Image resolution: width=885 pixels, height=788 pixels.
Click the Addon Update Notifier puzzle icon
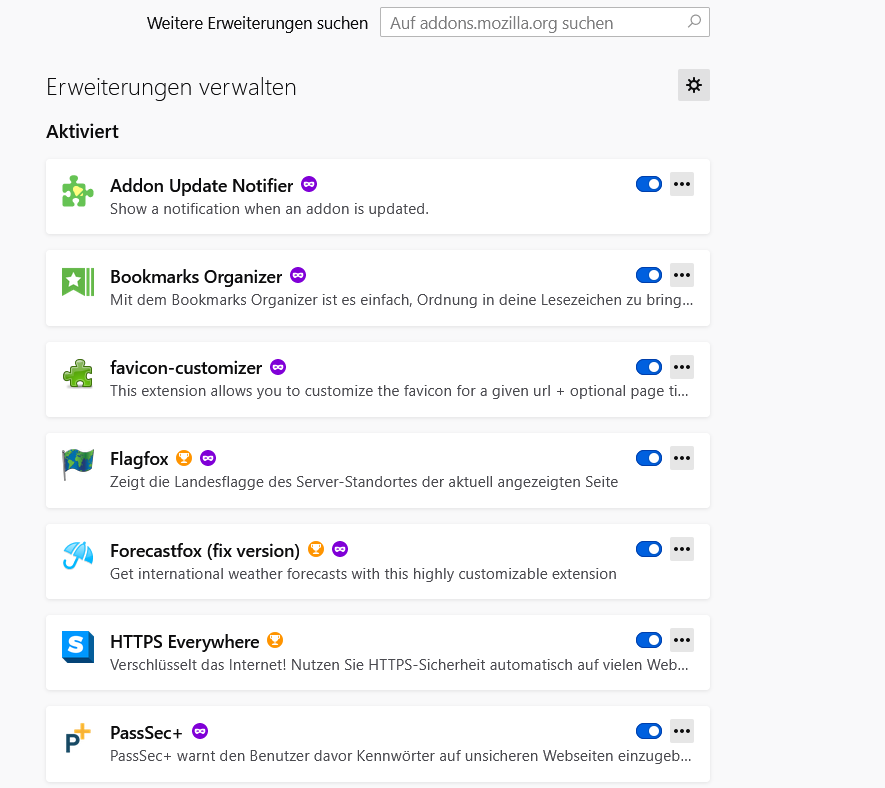pos(77,192)
